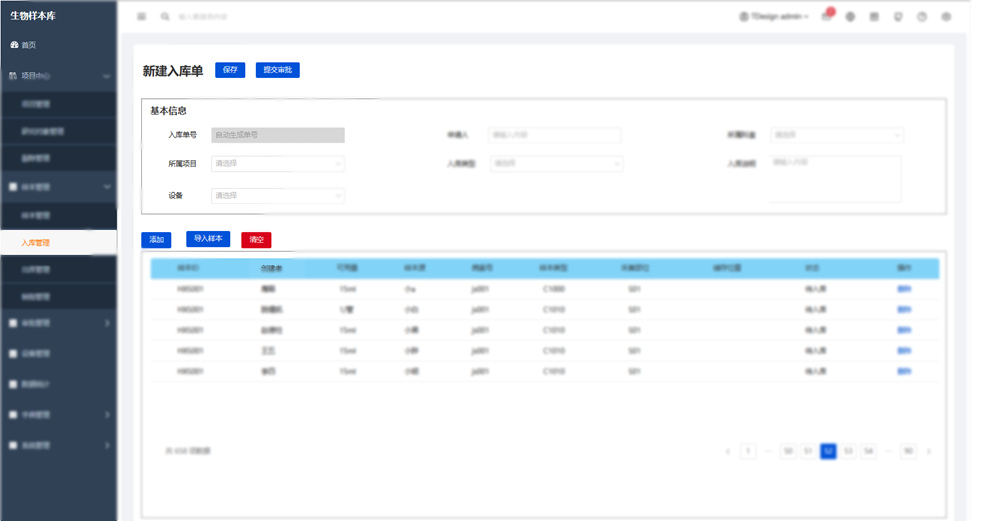Image resolution: width=1000 pixels, height=521 pixels.
Task: Click the settings gear icon in header
Action: (x=946, y=17)
